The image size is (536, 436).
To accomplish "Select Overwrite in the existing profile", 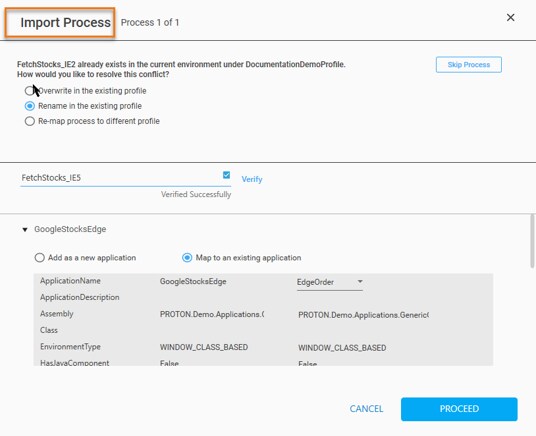I will (x=29, y=91).
